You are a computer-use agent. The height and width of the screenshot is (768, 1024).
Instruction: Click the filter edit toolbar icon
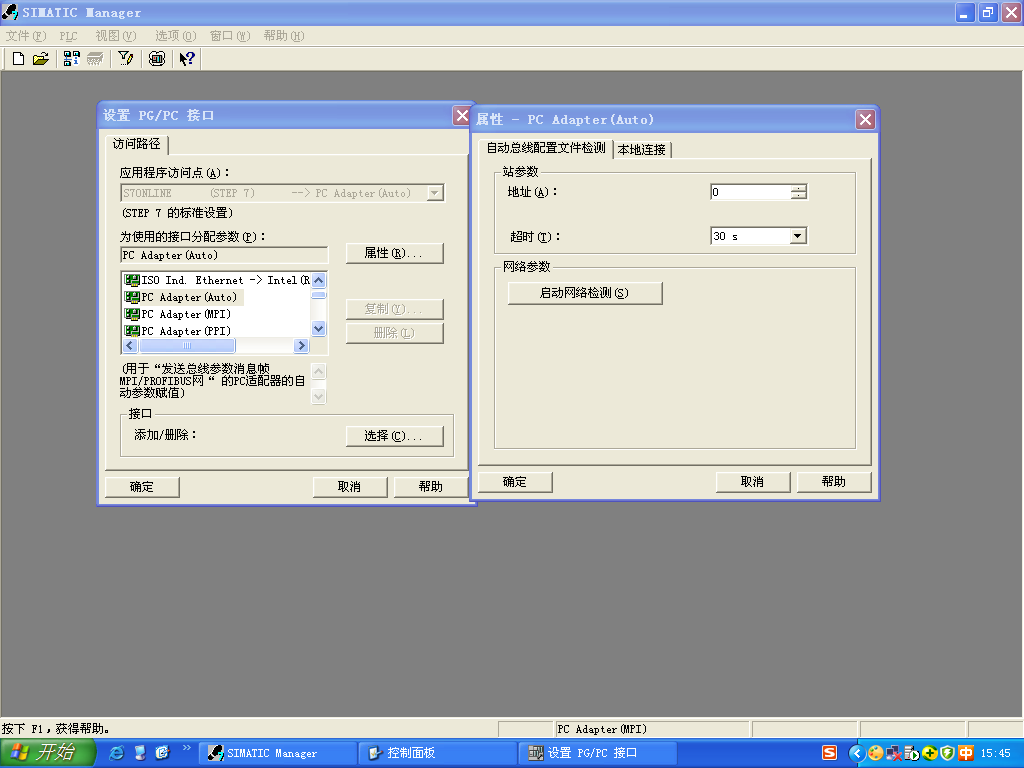click(x=125, y=59)
